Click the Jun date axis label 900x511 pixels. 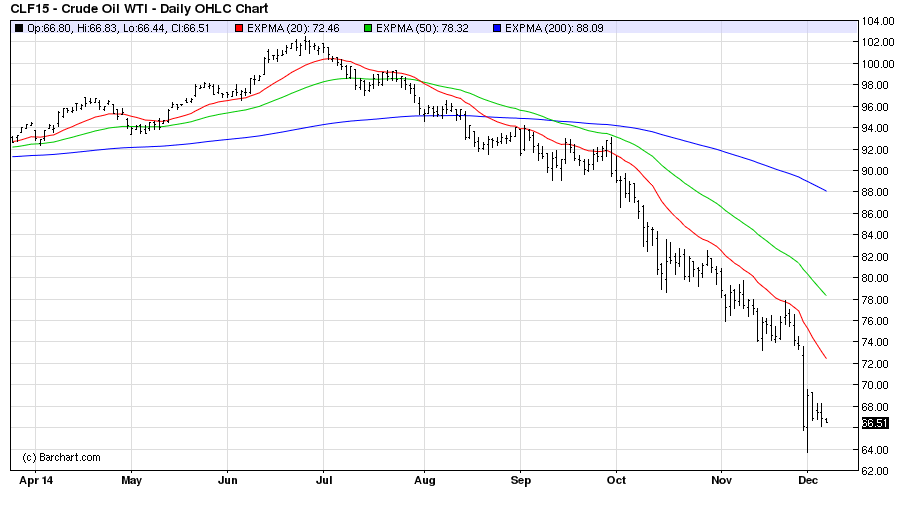coord(227,480)
